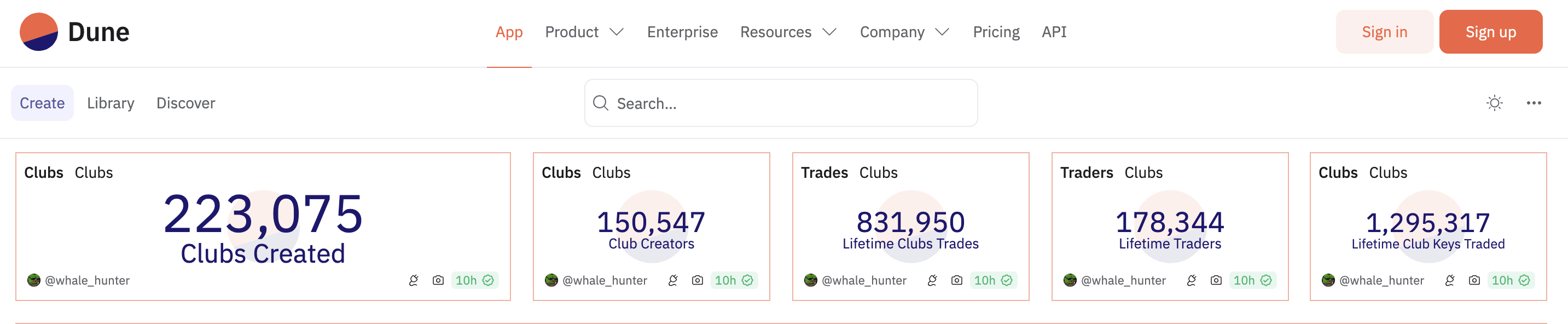Click the camera icon on Lifetime Clubs Trades card

[x=956, y=280]
